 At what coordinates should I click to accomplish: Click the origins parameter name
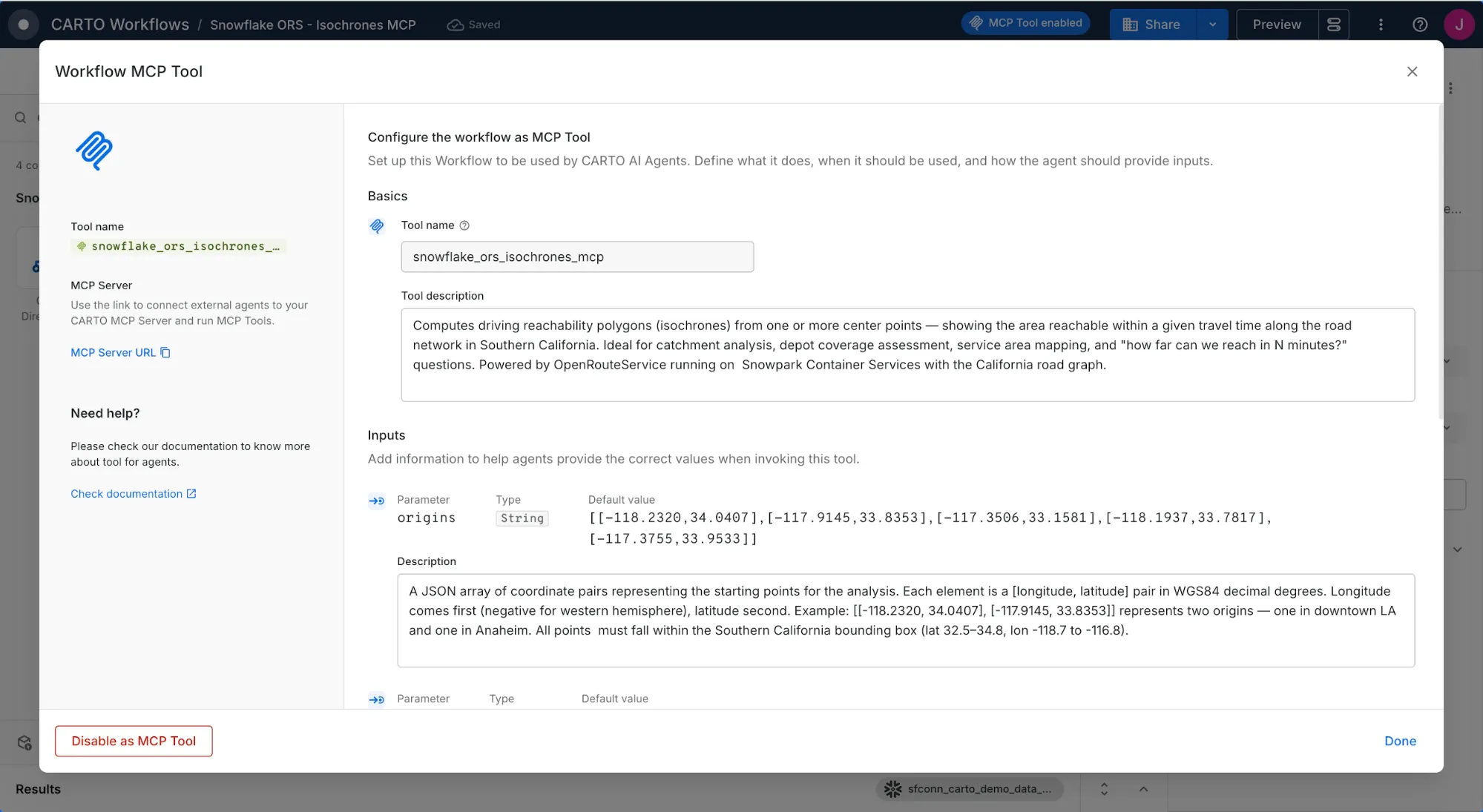coord(427,518)
